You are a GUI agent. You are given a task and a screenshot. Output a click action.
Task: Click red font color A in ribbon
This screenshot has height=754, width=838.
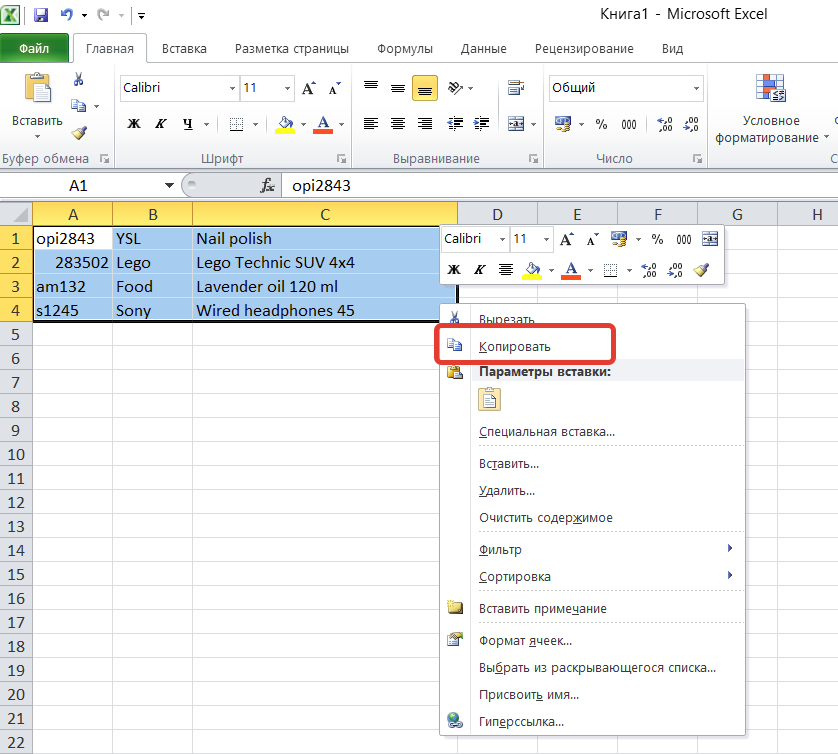[x=323, y=125]
